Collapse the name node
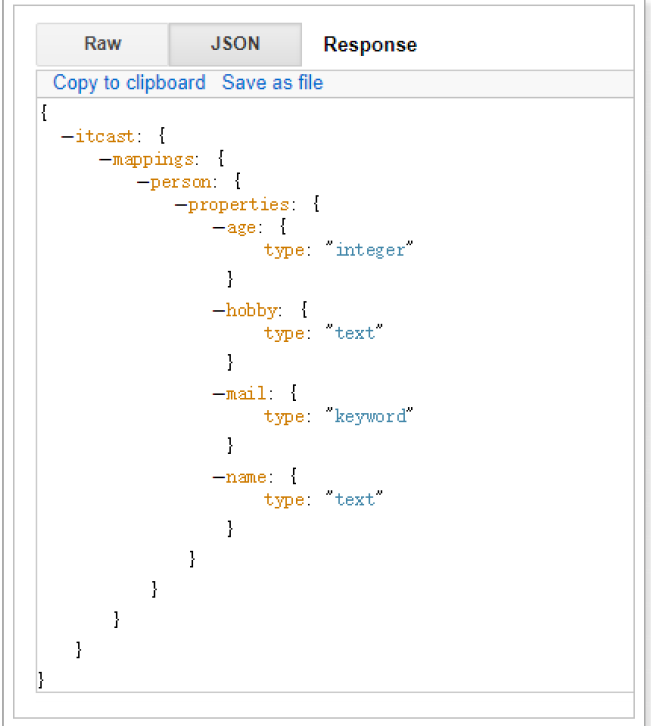The height and width of the screenshot is (726, 651). 219,477
